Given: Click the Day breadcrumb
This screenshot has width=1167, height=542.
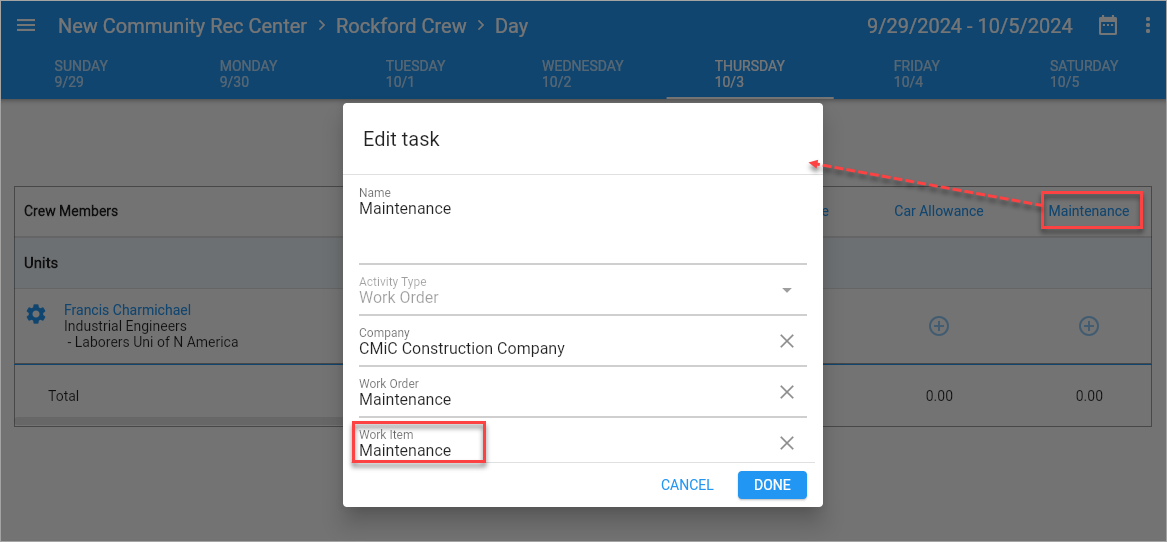Looking at the screenshot, I should 511,26.
